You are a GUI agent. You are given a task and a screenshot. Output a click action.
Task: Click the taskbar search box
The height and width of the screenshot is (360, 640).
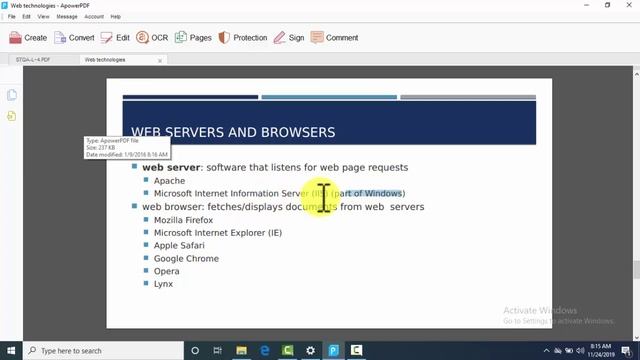[103, 351]
